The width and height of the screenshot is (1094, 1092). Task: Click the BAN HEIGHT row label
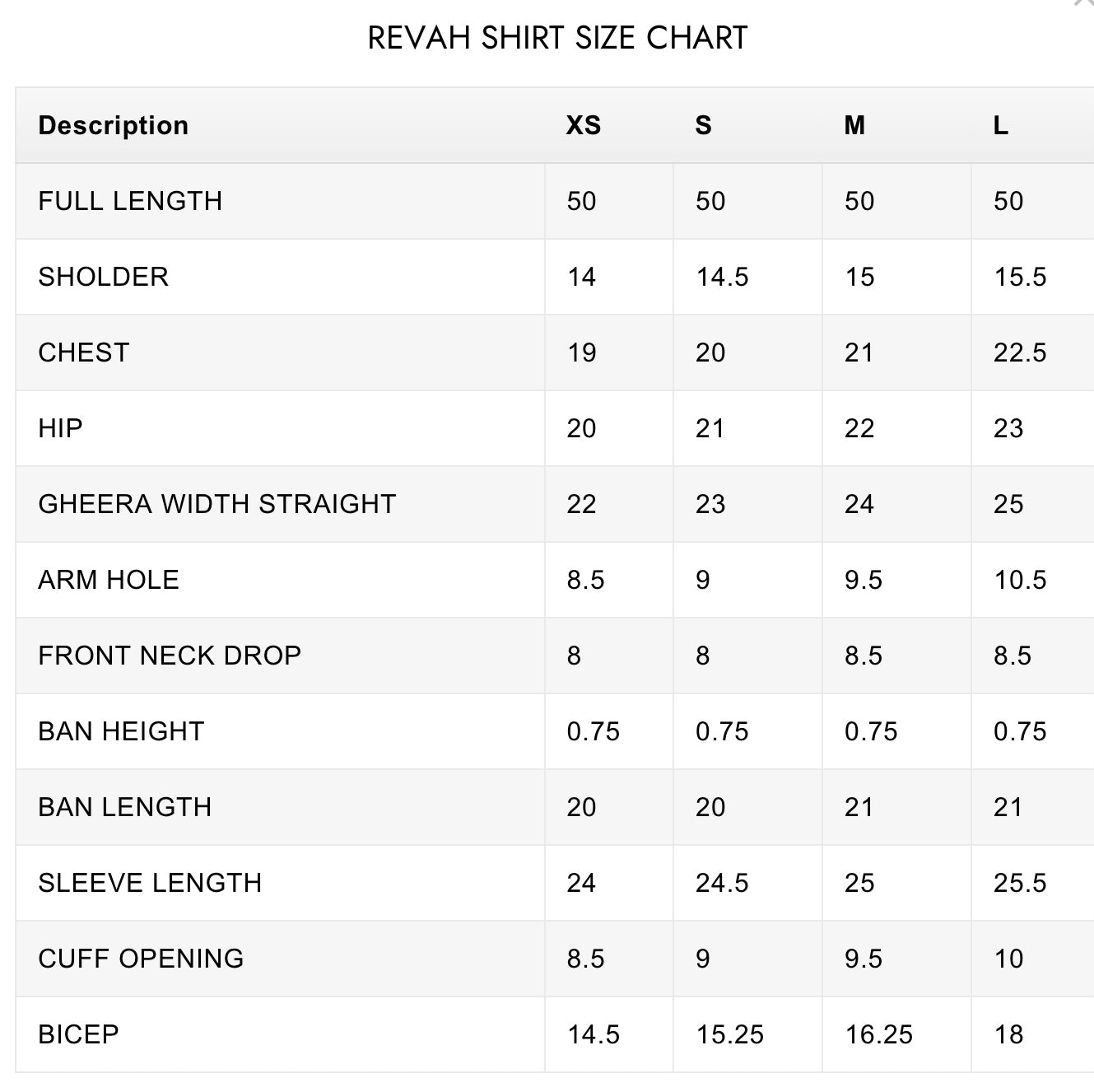point(121,731)
